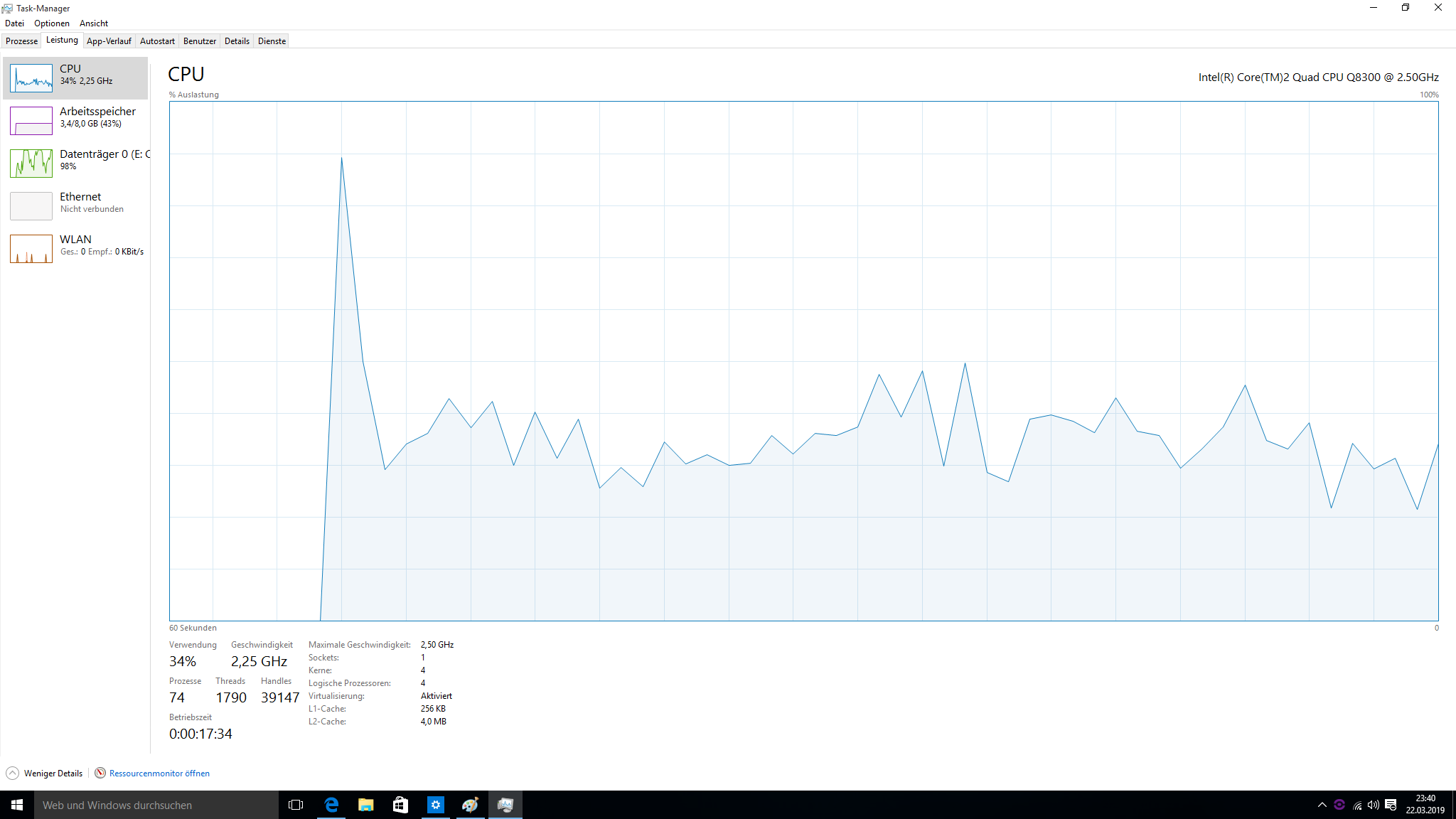This screenshot has width=1456, height=819.
Task: Click Ressourcenmonitor öffnen link
Action: pyautogui.click(x=159, y=773)
